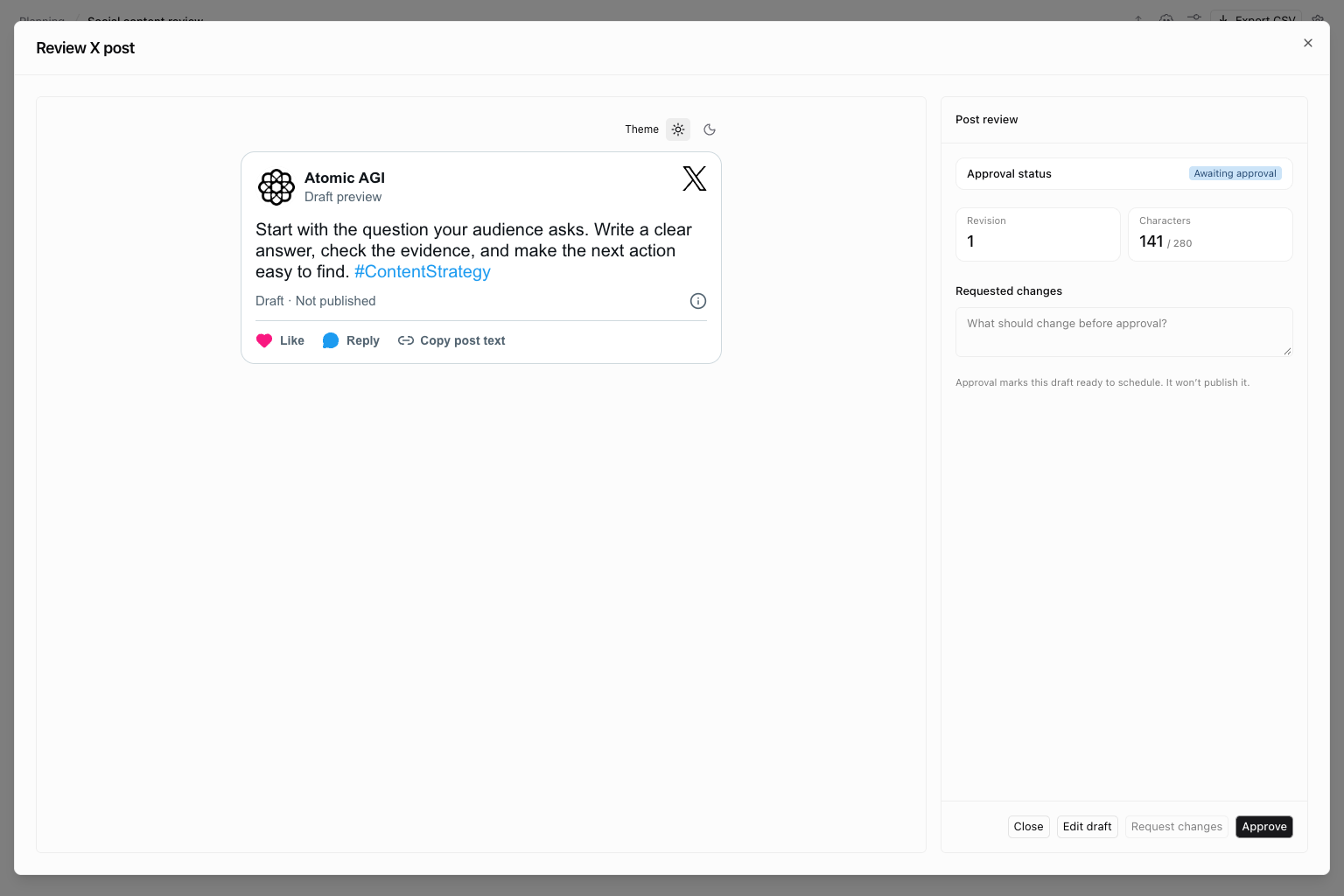The height and width of the screenshot is (896, 1344).
Task: Click the Revision number 1
Action: point(970,241)
